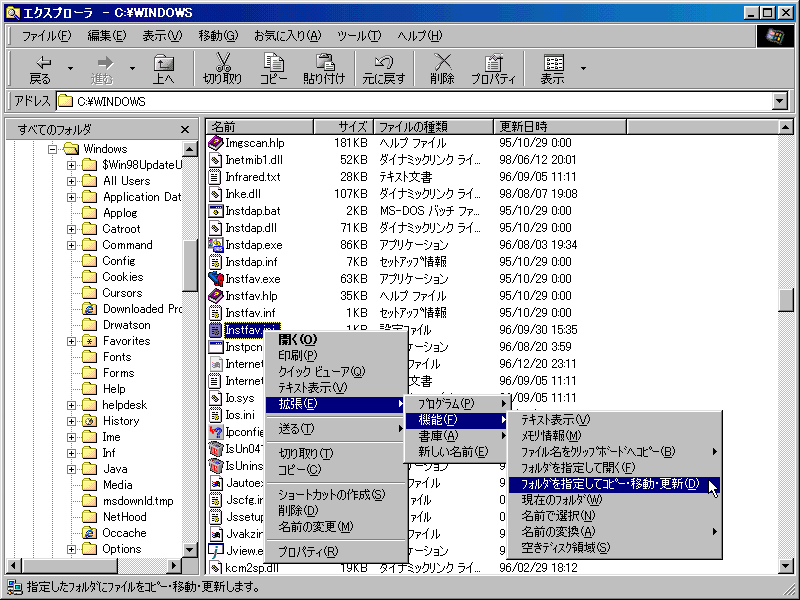
Task: Select フォルダを指定してコピー・移動・更新 menu entry
Action: pos(604,484)
